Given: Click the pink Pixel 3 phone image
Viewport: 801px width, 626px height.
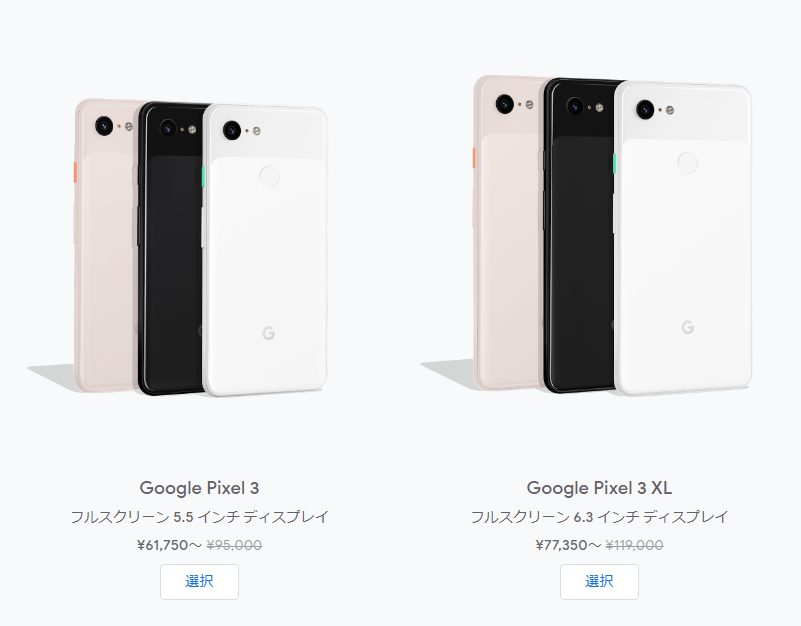Looking at the screenshot, I should (x=106, y=245).
